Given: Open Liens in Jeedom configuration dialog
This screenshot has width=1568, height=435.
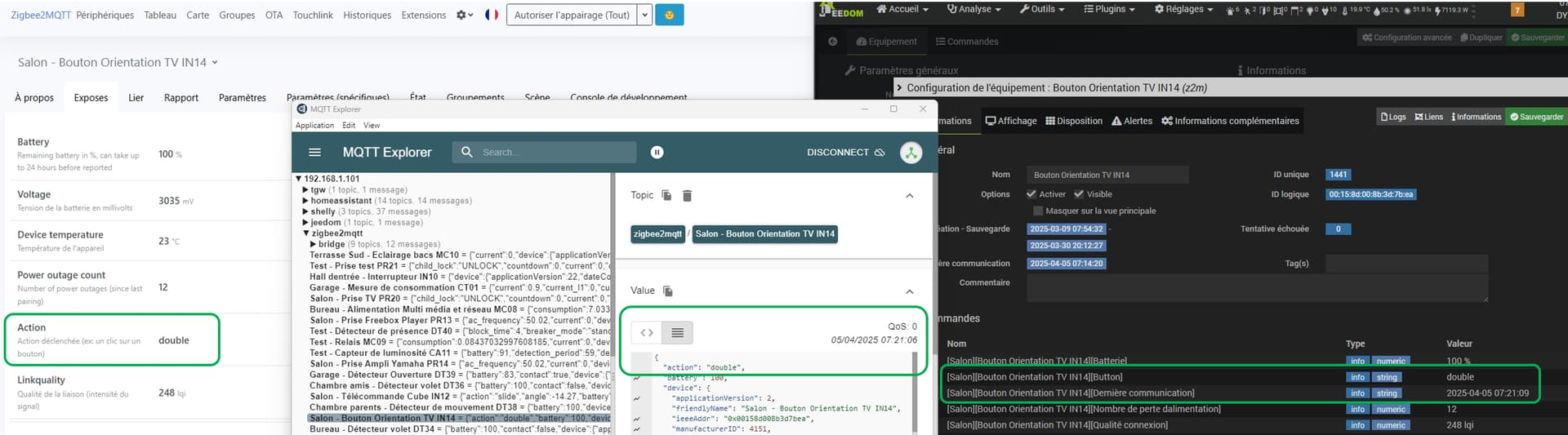Looking at the screenshot, I should point(1428,117).
